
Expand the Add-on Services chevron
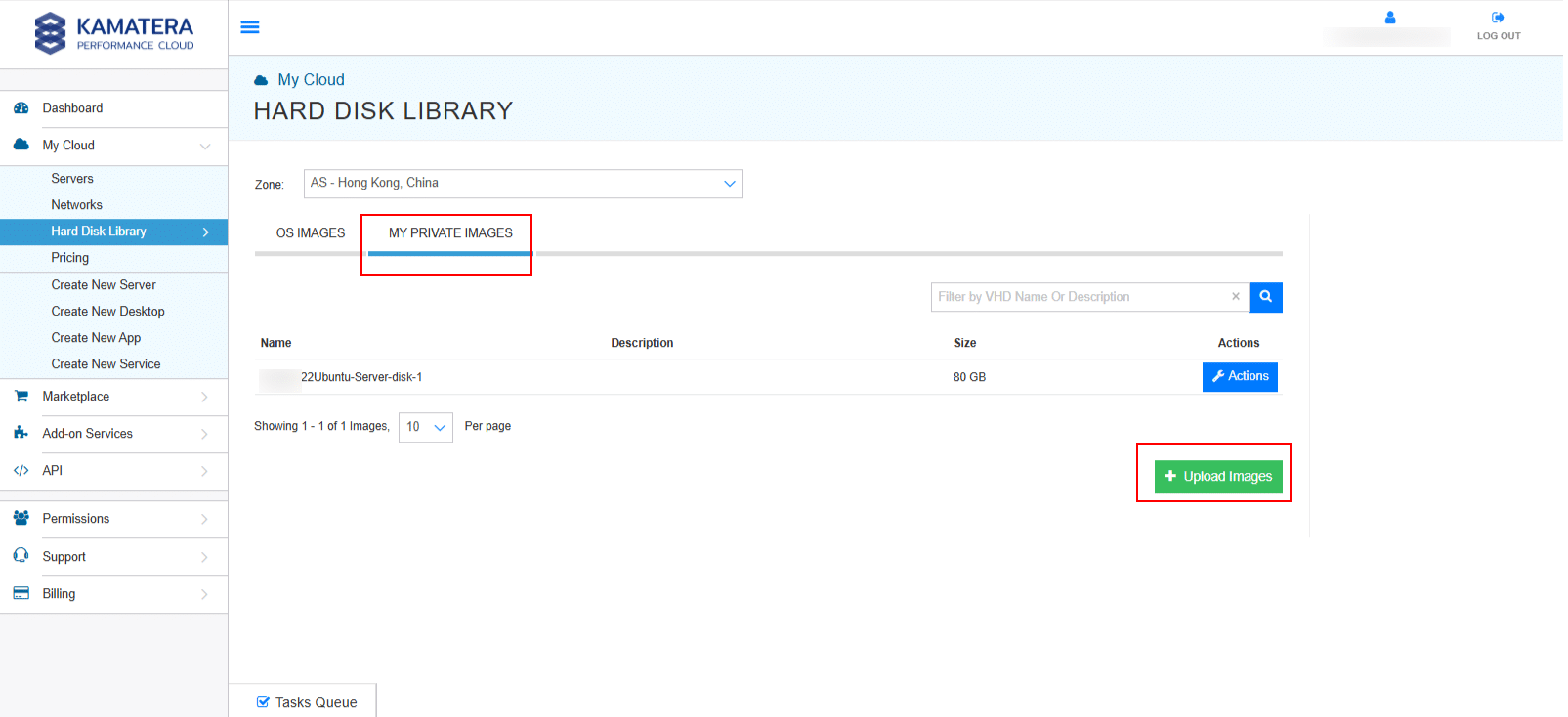[204, 434]
